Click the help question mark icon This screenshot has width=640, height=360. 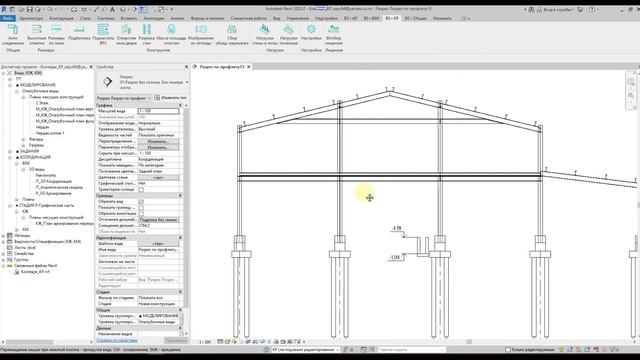pos(592,9)
